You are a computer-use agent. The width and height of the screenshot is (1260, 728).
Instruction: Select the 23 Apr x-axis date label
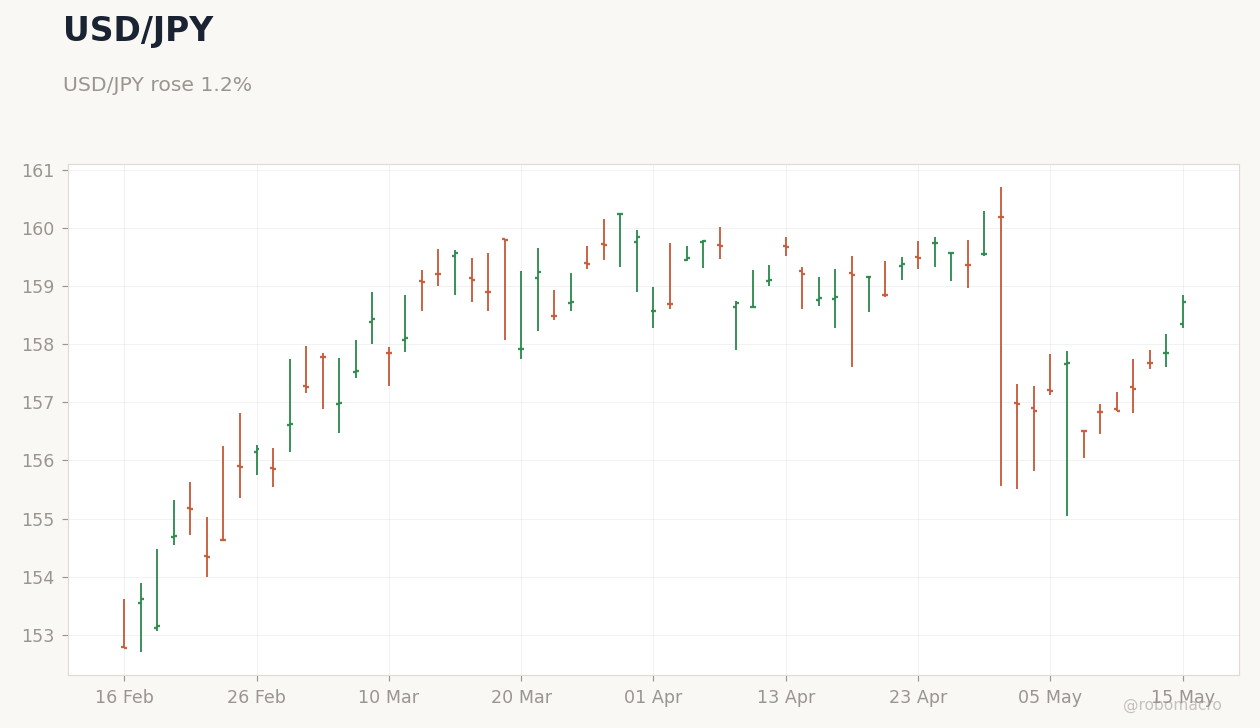[x=918, y=698]
